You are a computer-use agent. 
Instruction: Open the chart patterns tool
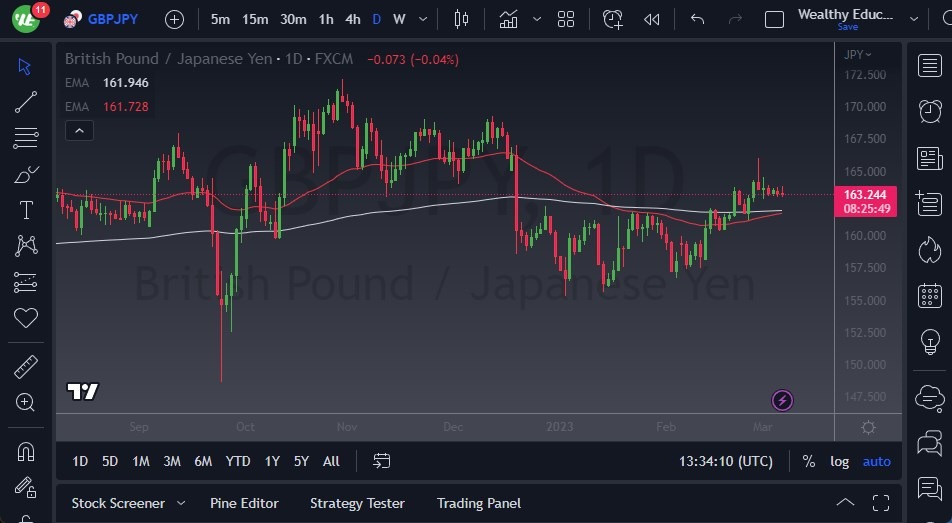26,245
